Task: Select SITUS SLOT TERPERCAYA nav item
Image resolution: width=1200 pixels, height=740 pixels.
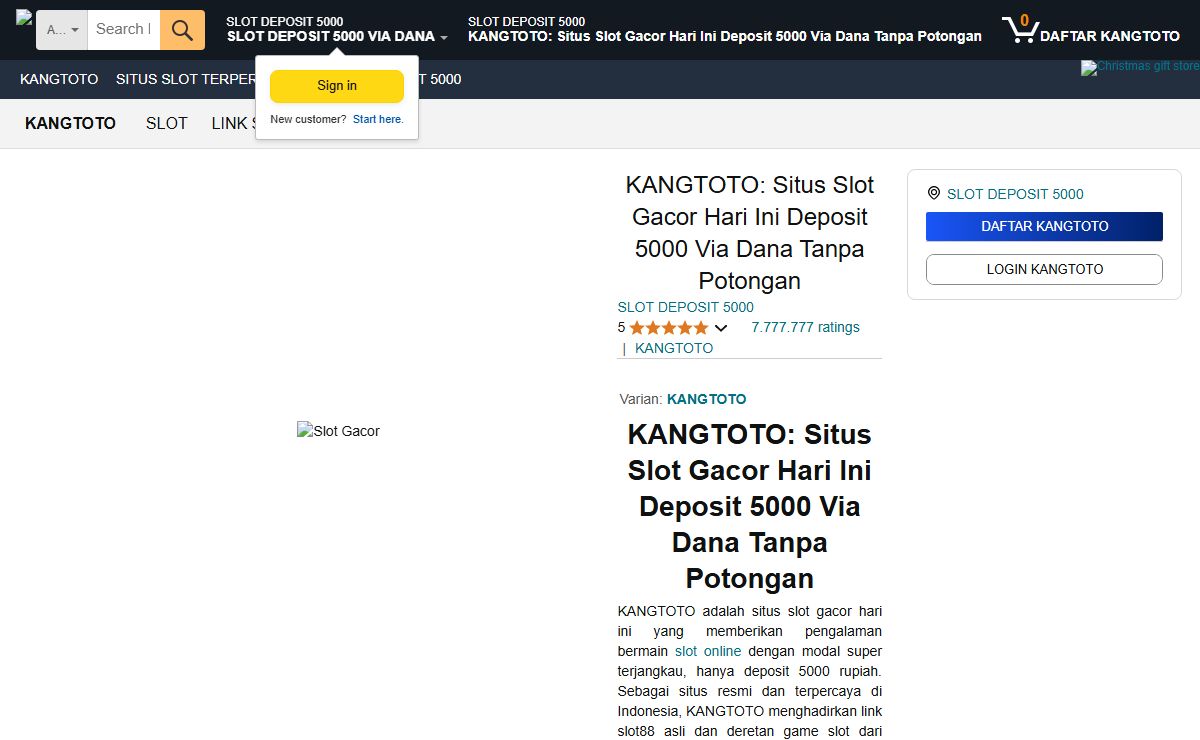Action: pyautogui.click(x=186, y=79)
